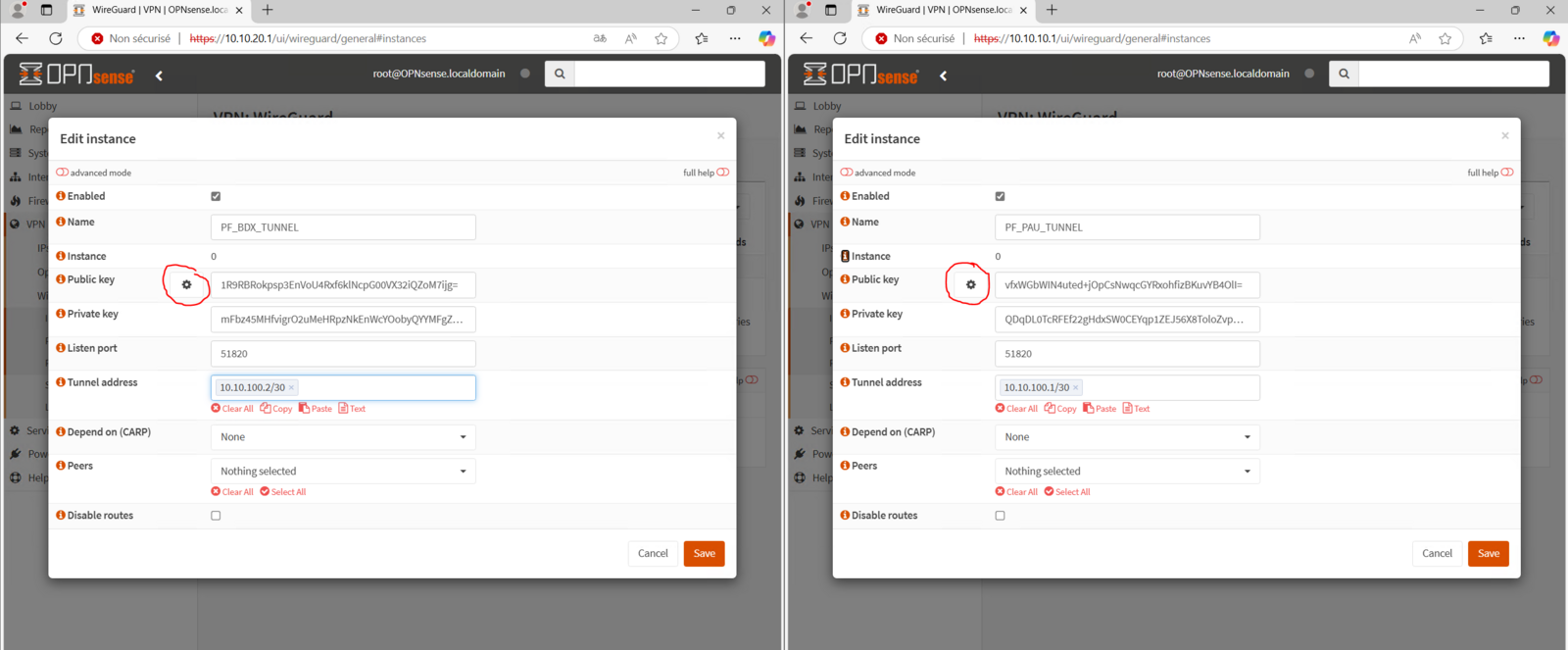The width and height of the screenshot is (1568, 650).
Task: Uncheck Enabled checkbox in PF_BDX_TUNNEL dialog
Action: point(216,196)
